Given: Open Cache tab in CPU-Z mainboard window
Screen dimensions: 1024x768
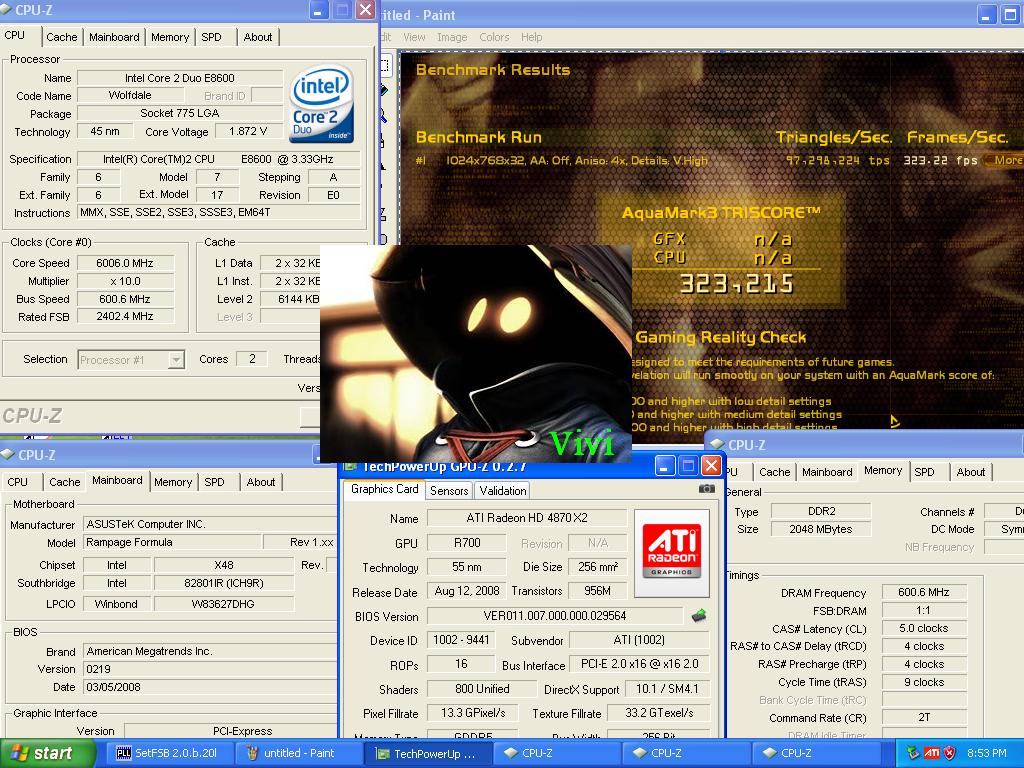Looking at the screenshot, I should click(x=65, y=482).
